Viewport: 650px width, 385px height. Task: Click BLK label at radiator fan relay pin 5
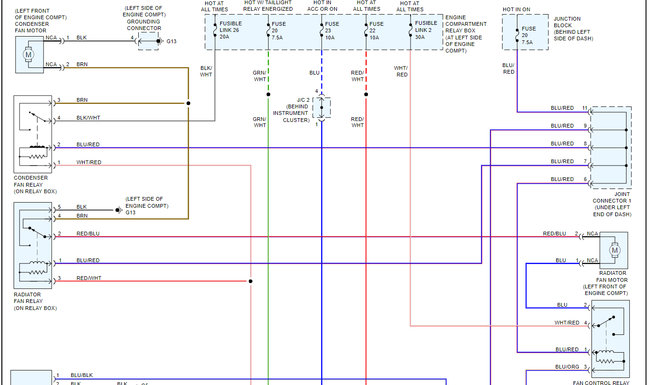click(82, 207)
